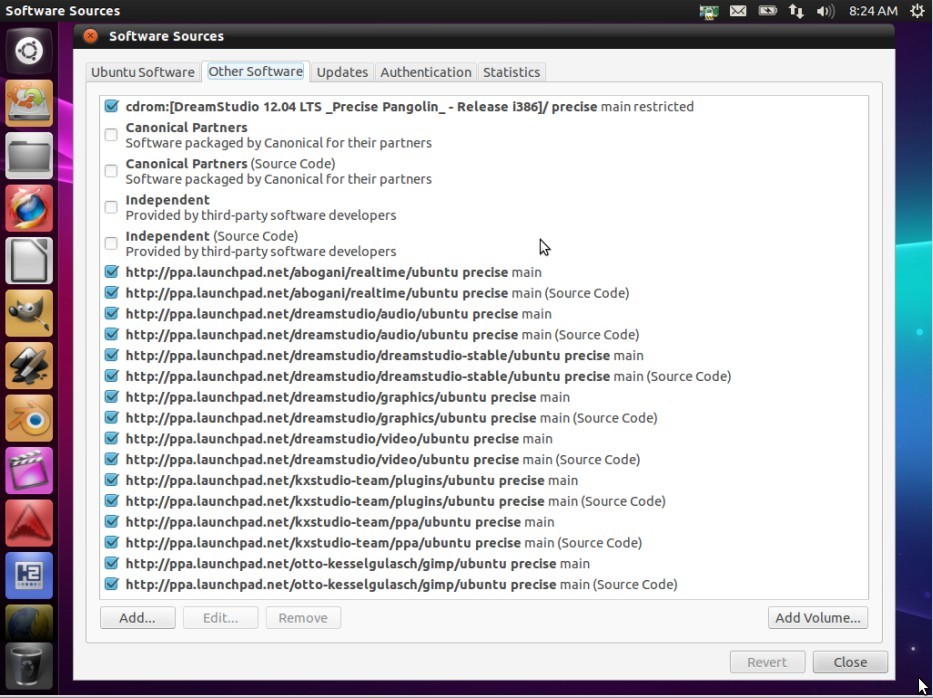Disable otto-kesselgulasch/gimp main checkbox
The height and width of the screenshot is (698, 933).
(x=111, y=564)
